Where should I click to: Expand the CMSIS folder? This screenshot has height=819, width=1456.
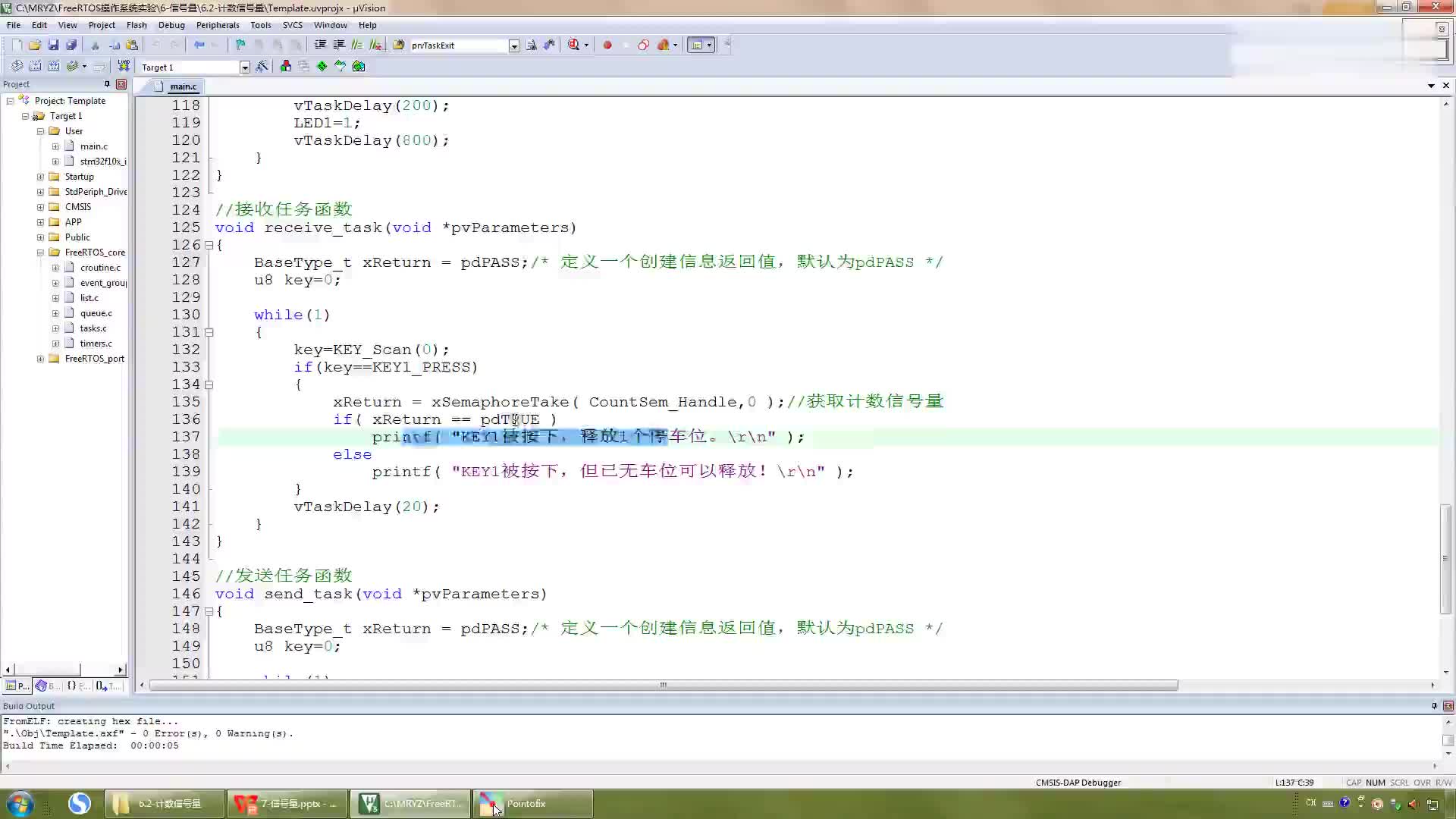pyautogui.click(x=40, y=207)
